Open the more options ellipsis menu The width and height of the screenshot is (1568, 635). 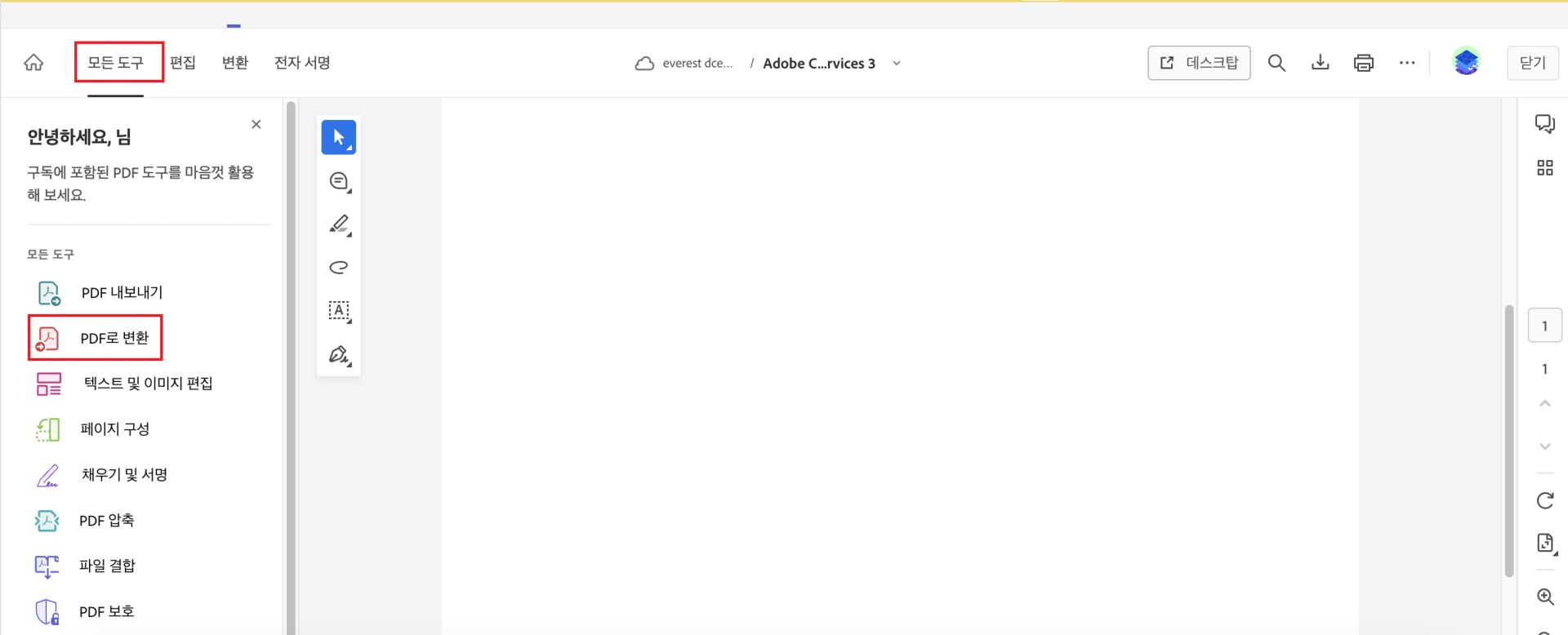pos(1406,63)
